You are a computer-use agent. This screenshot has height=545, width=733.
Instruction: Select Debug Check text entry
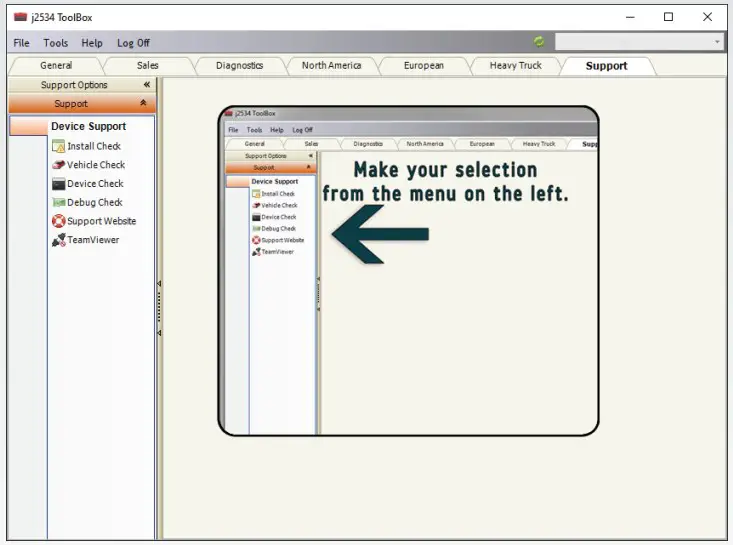click(95, 202)
